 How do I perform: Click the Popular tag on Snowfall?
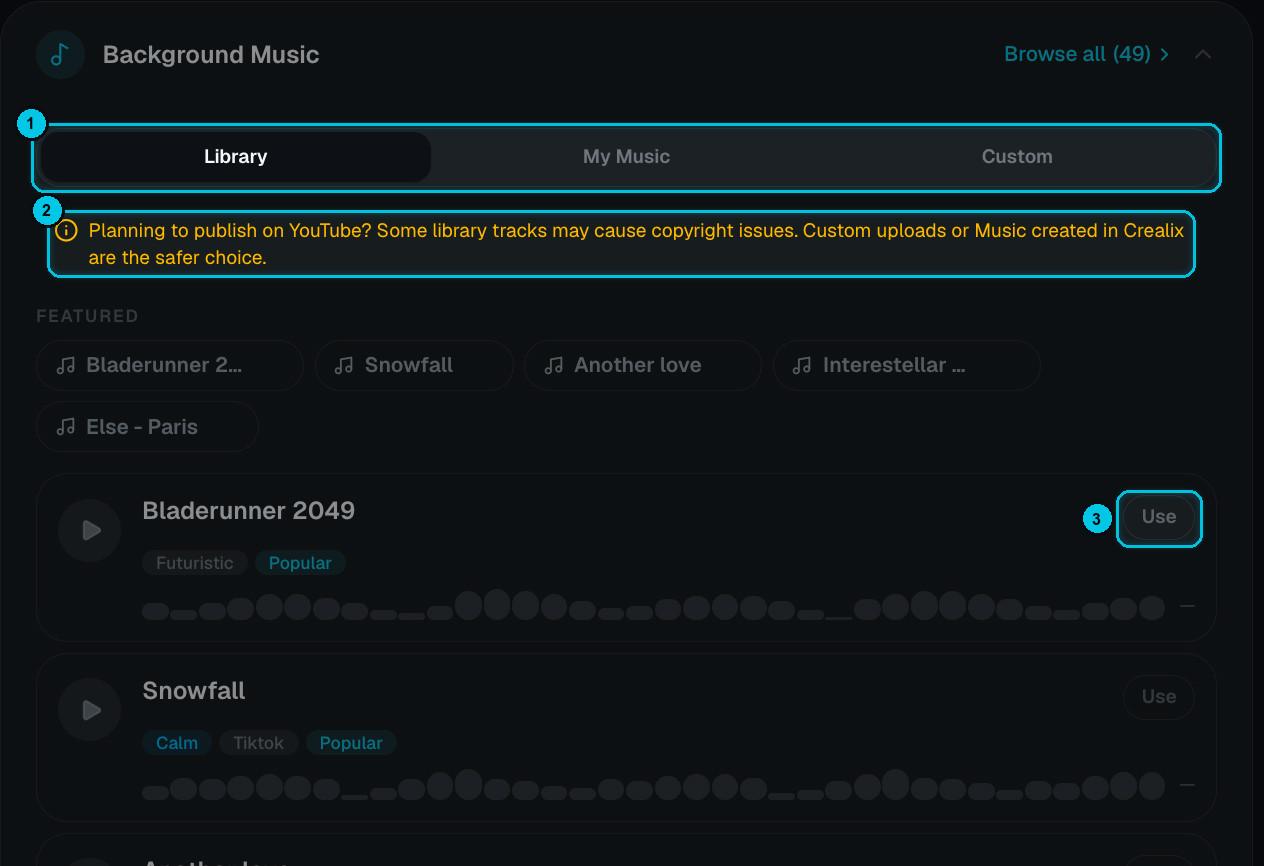coord(351,743)
